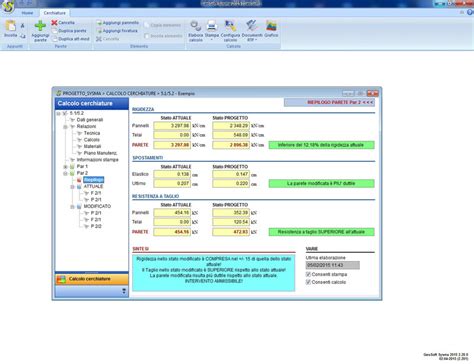Viewport: 474px width, 364px height.
Task: Click the Documenti RTF icon
Action: 252,26
